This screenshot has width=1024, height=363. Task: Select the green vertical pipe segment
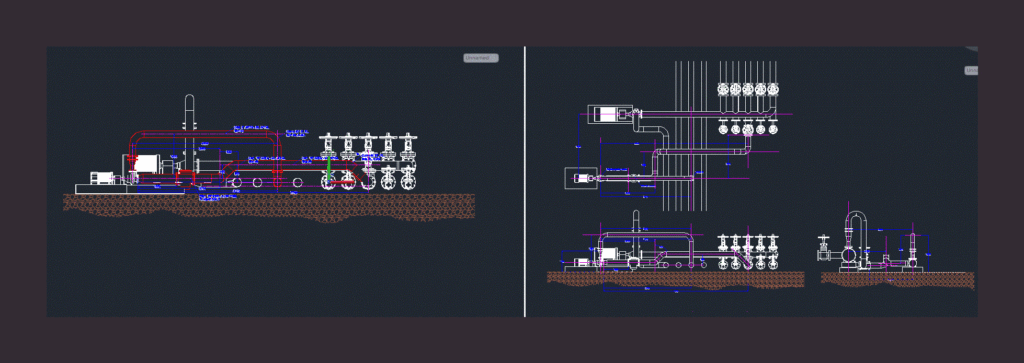pos(329,170)
